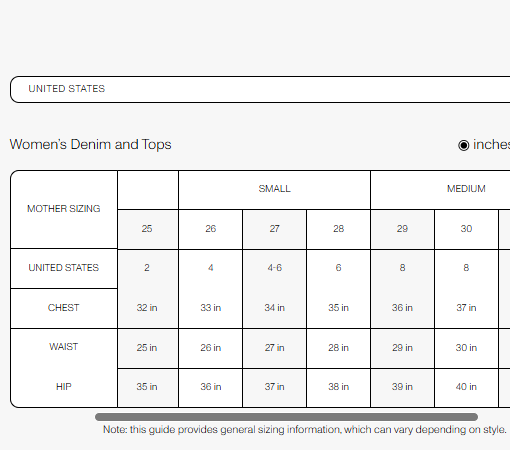Click the 4-6 US size cell
The width and height of the screenshot is (510, 450).
coord(274,268)
